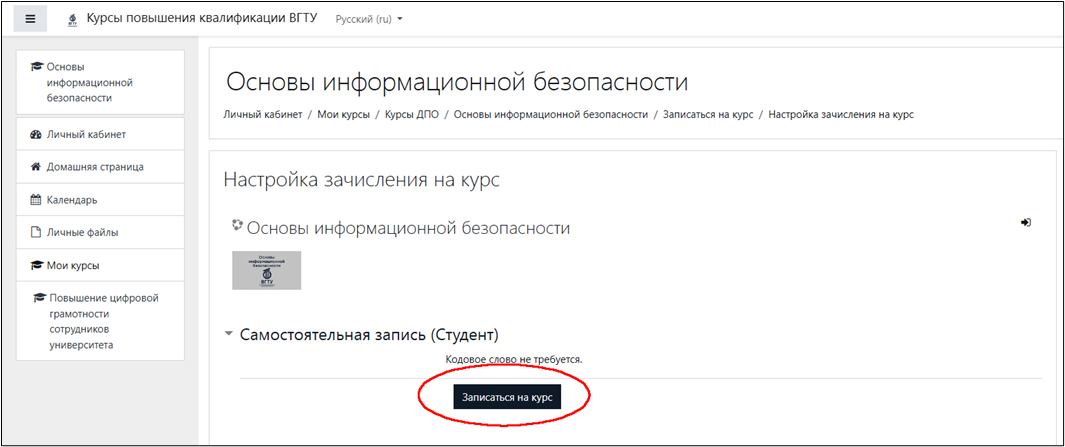This screenshot has height=447, width=1065.
Task: Click the graduation cap icon beside Мои курсы
Action: (36, 266)
